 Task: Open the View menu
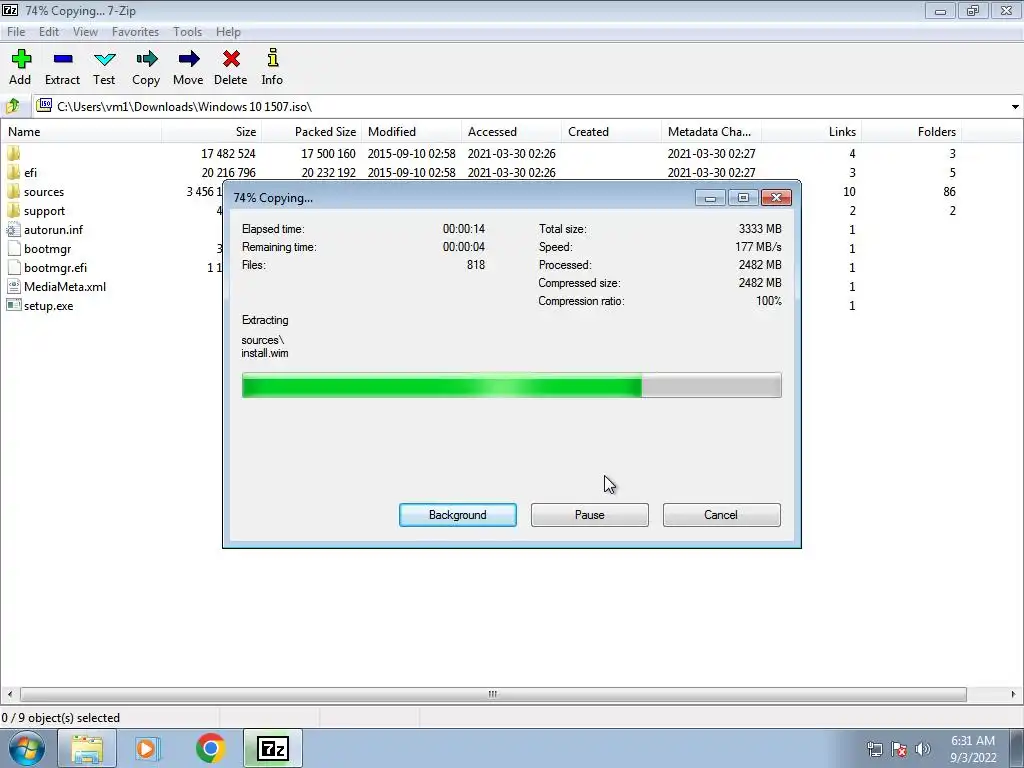coord(85,31)
